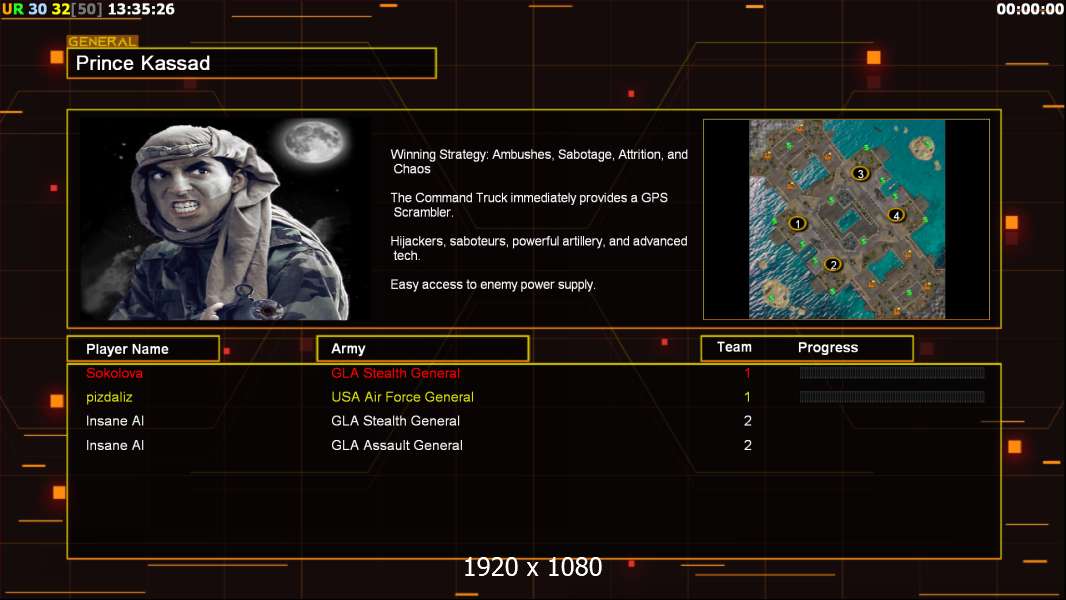Click the Army column header
The image size is (1066, 600).
click(x=423, y=349)
